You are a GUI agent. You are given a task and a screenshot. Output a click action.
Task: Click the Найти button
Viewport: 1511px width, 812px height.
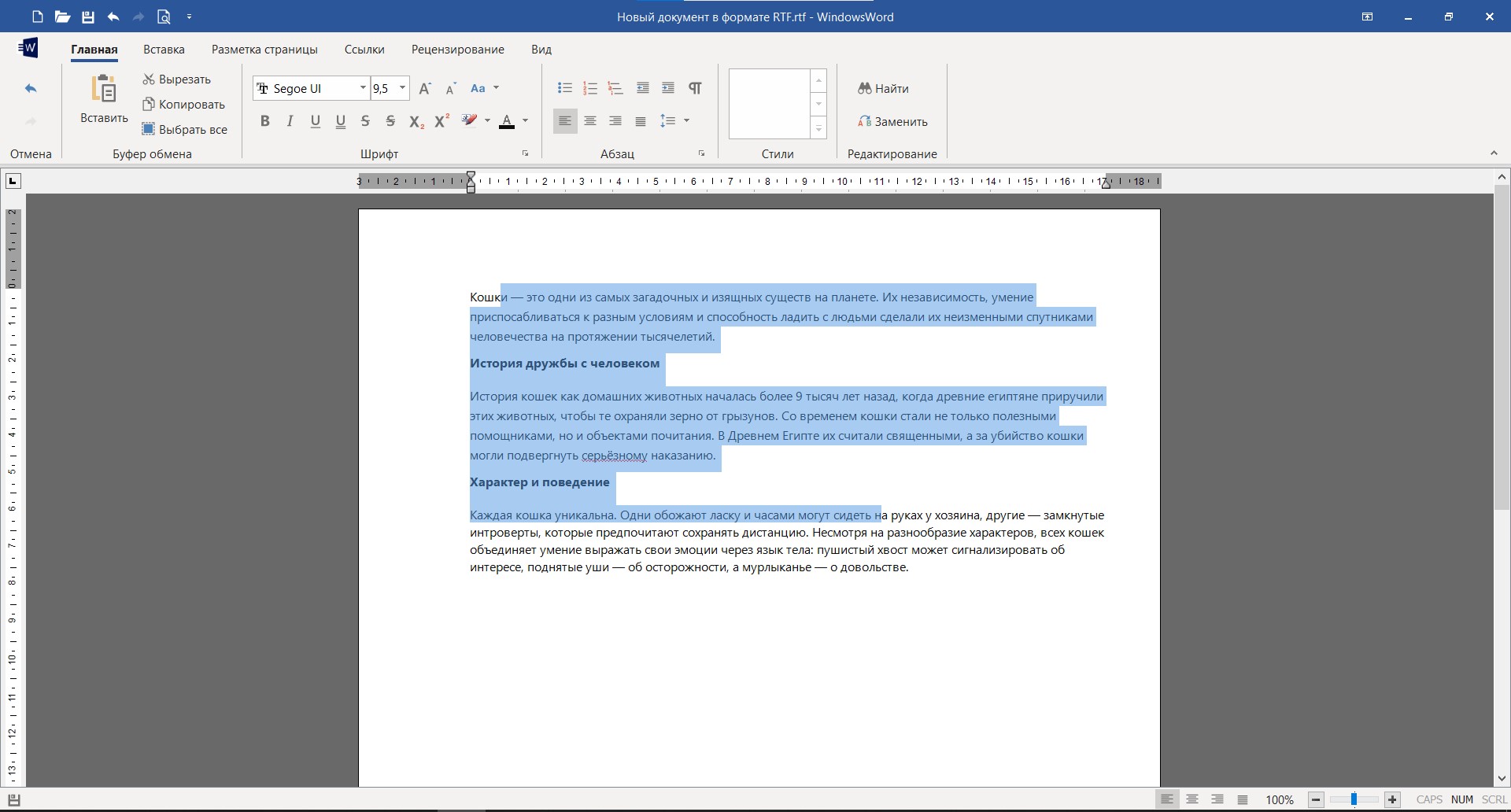[883, 89]
